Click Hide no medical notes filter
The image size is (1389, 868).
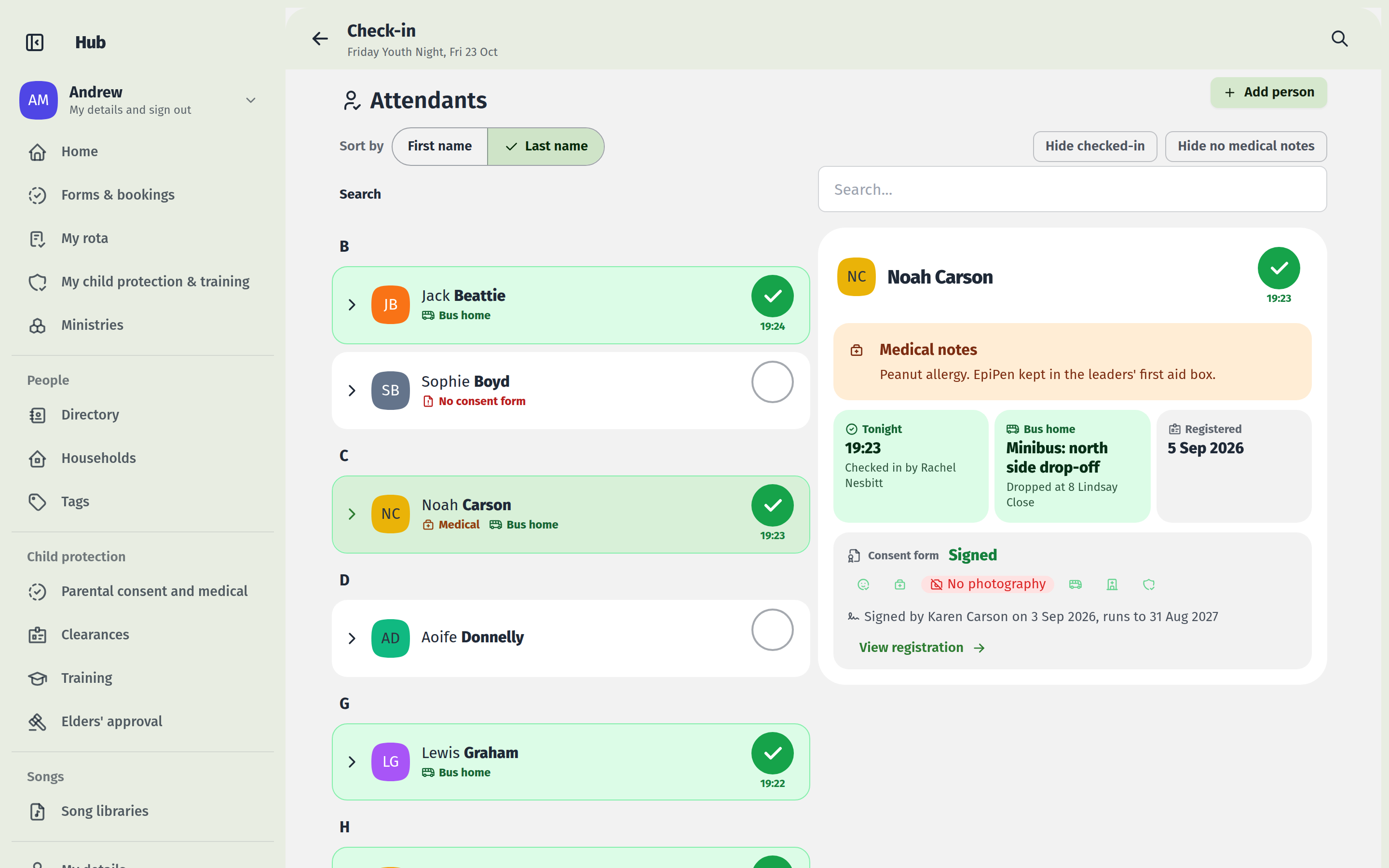[1245, 147]
